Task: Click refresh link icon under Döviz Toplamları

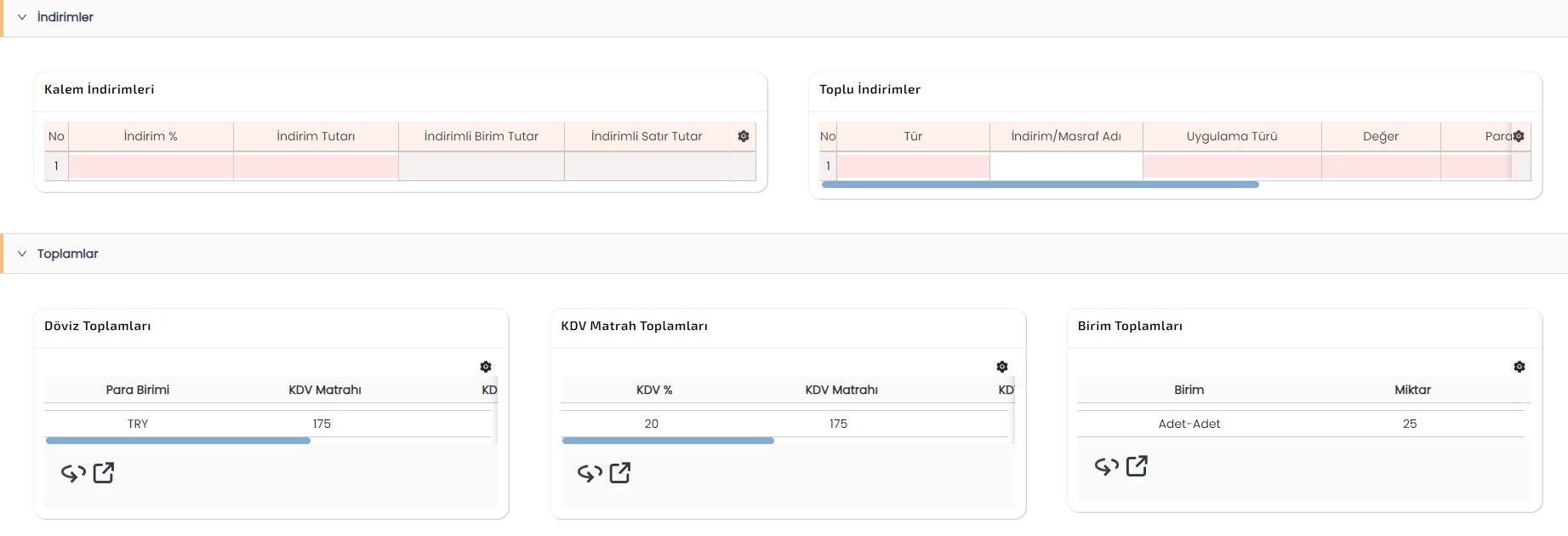Action: 74,473
